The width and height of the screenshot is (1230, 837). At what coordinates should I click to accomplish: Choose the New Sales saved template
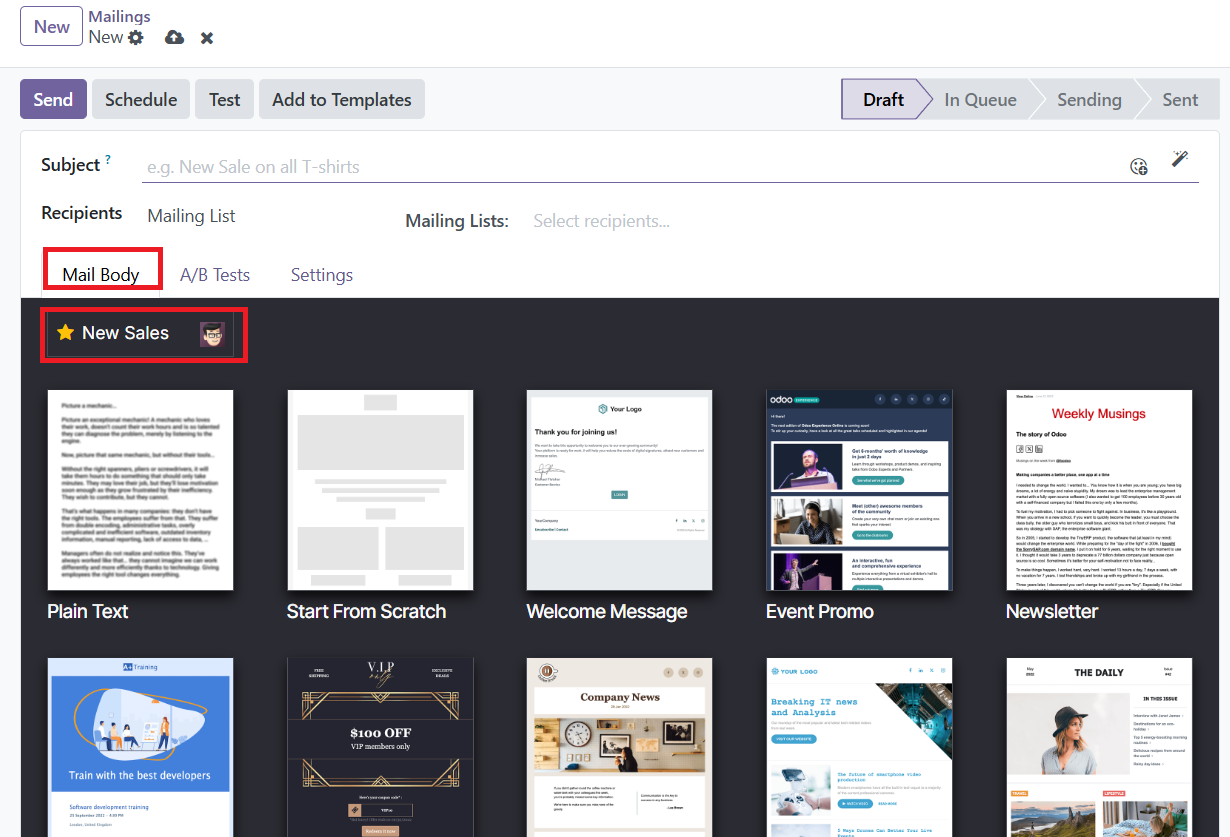click(140, 334)
